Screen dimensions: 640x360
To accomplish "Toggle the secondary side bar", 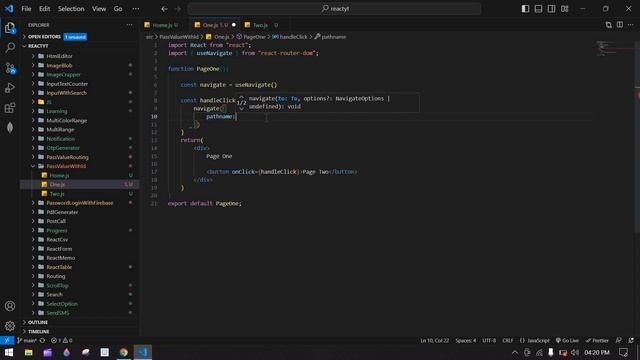I will (551, 9).
